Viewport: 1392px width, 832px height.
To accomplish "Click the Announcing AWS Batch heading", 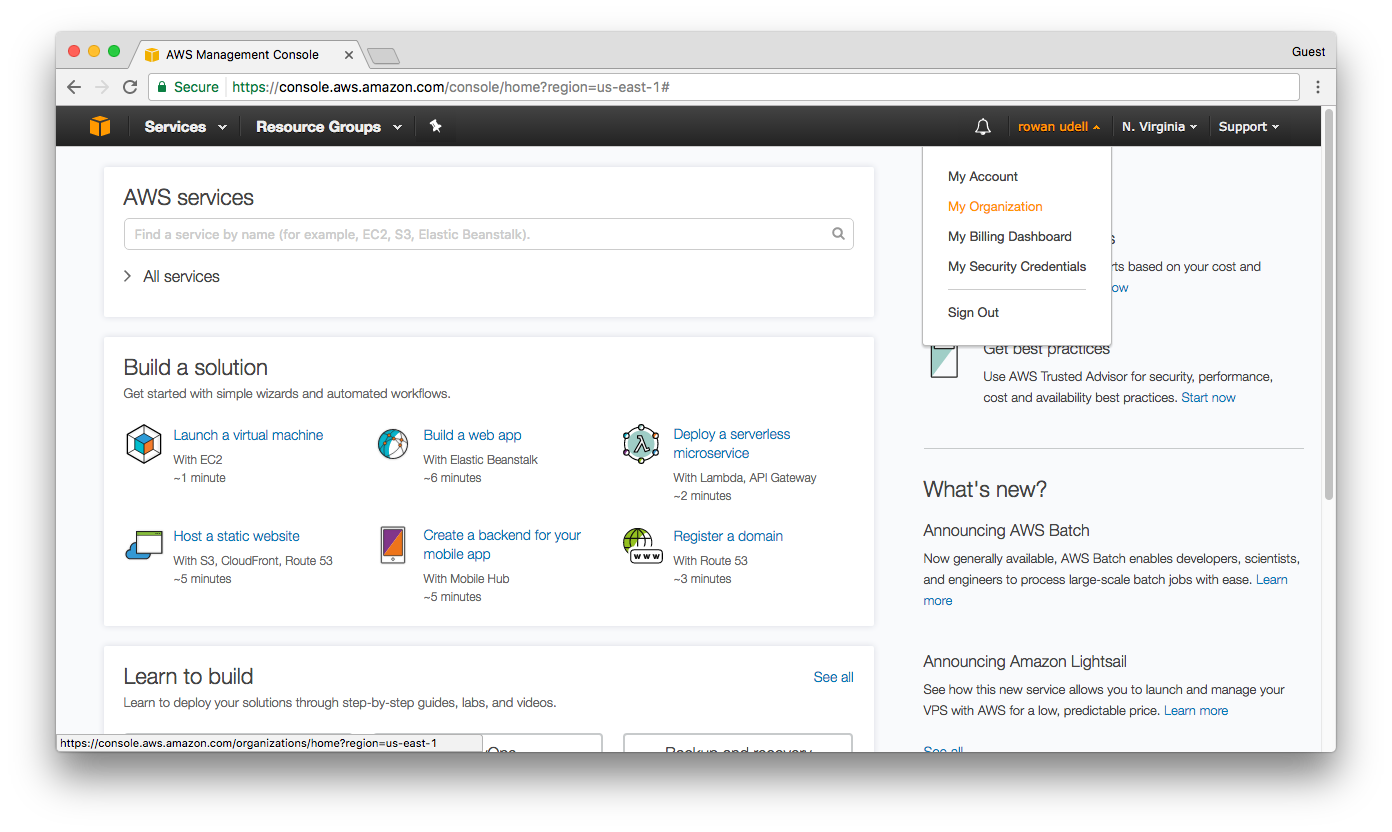I will (x=1006, y=530).
